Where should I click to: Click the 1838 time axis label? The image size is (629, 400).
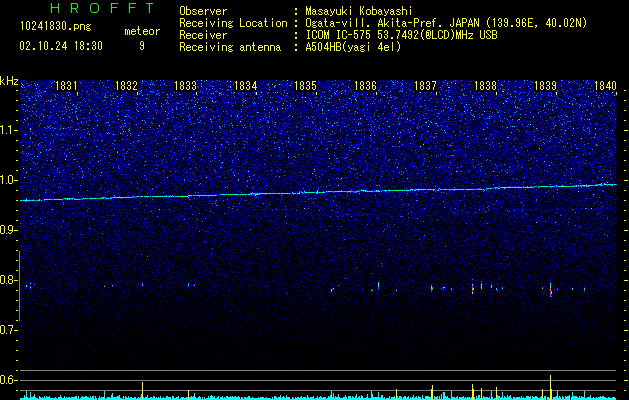click(x=485, y=86)
